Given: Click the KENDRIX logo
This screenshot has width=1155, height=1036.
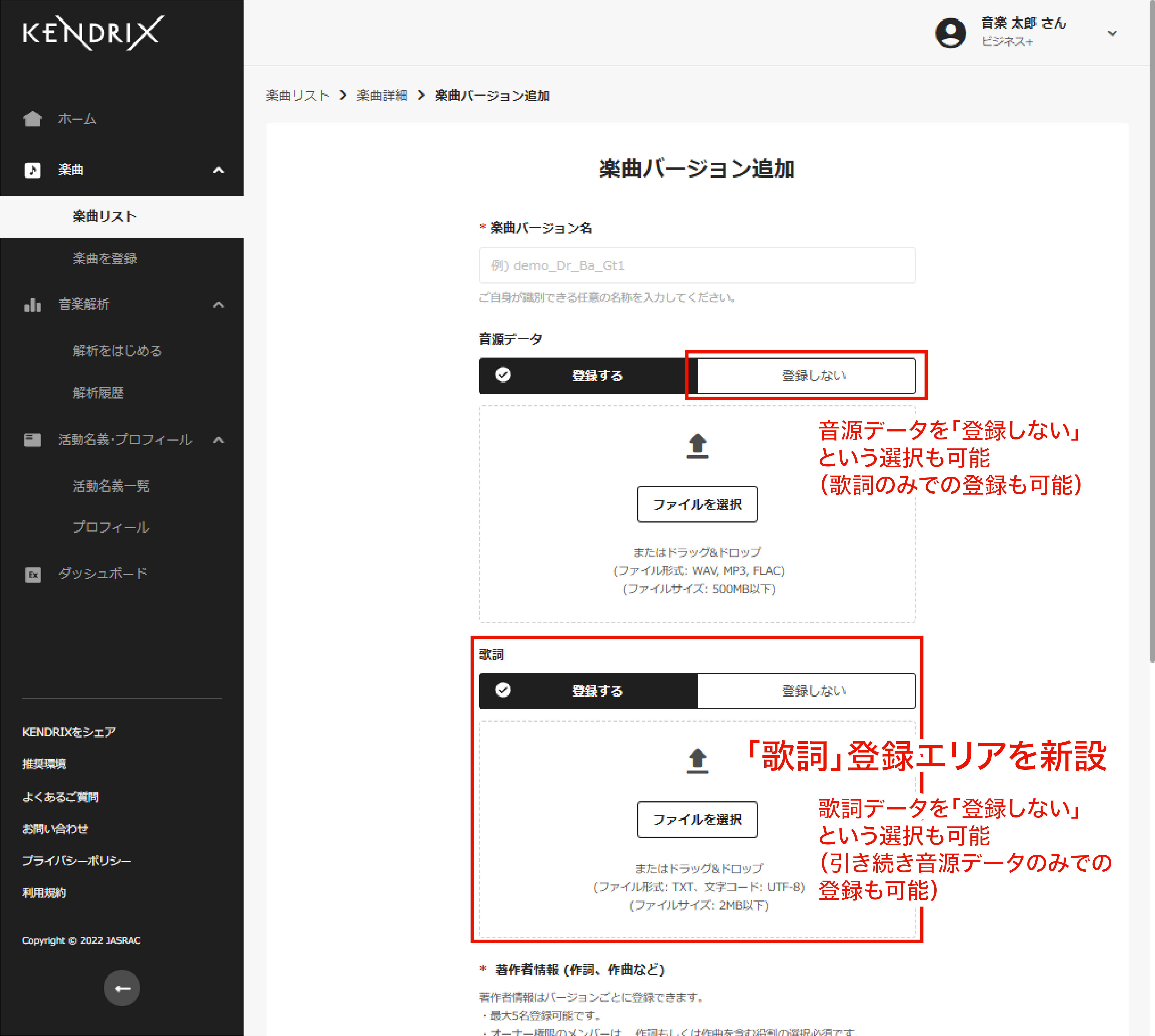Looking at the screenshot, I should pyautogui.click(x=93, y=33).
